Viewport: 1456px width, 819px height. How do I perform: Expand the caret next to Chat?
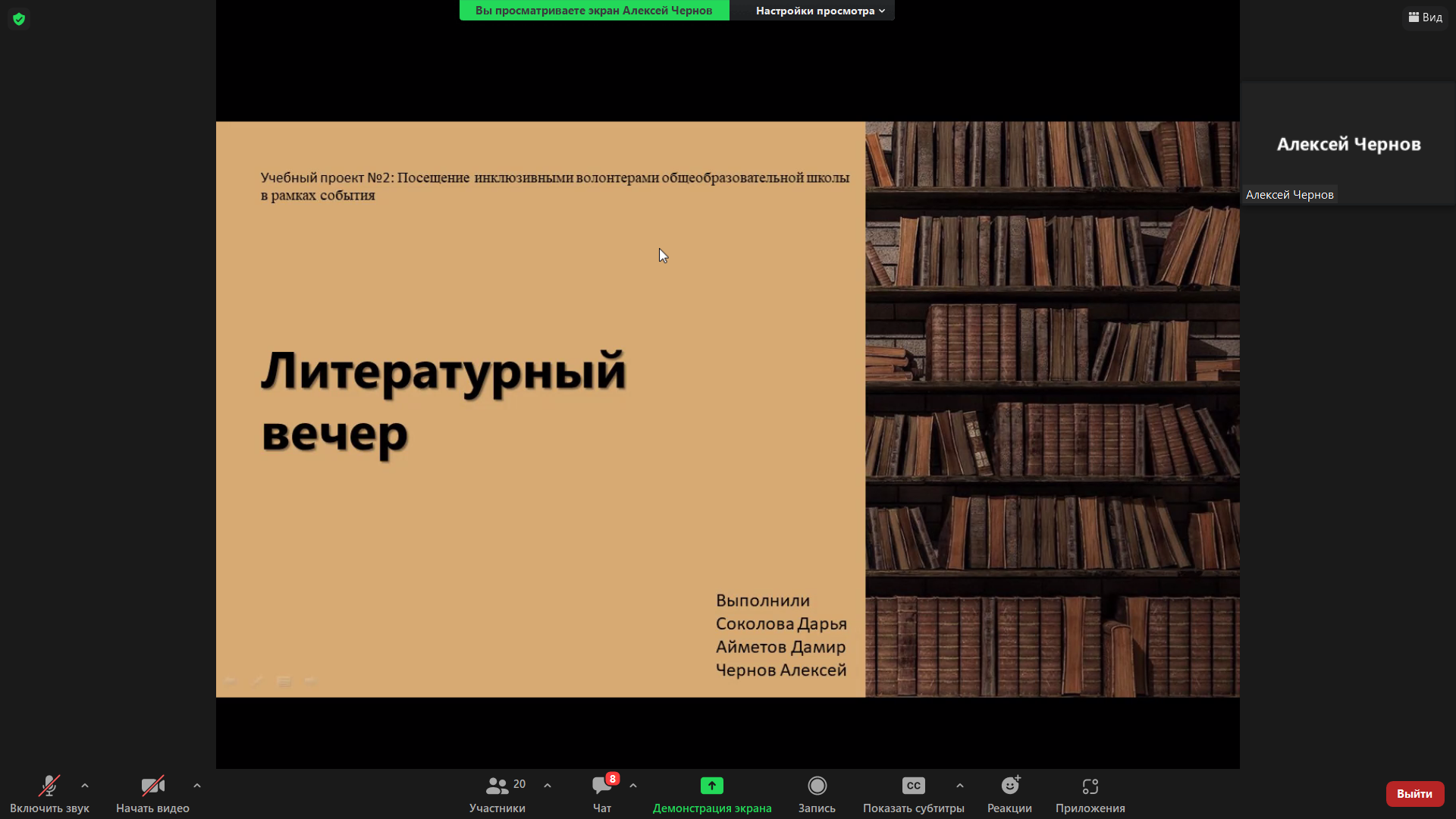633,786
